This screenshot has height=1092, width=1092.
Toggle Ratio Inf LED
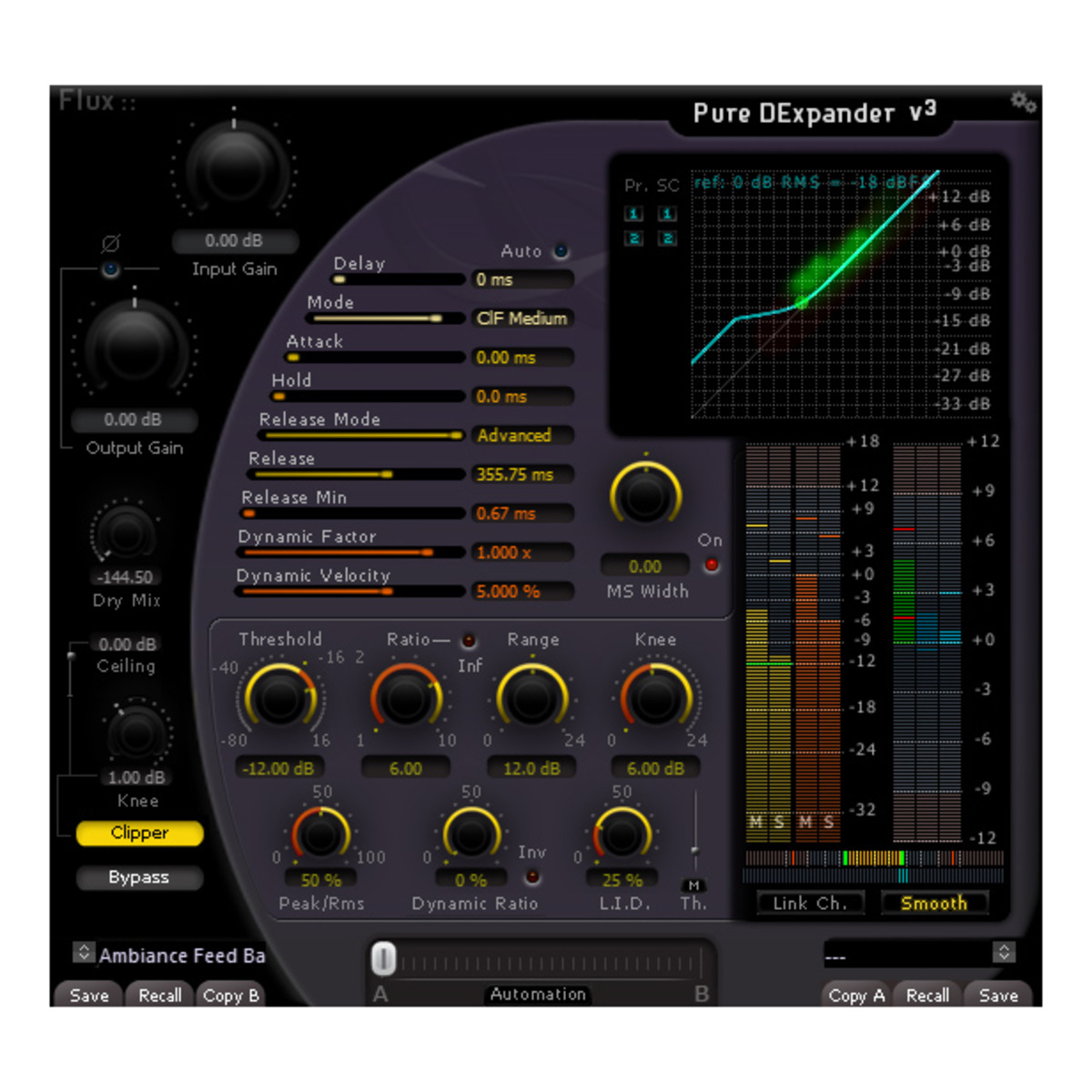(469, 641)
